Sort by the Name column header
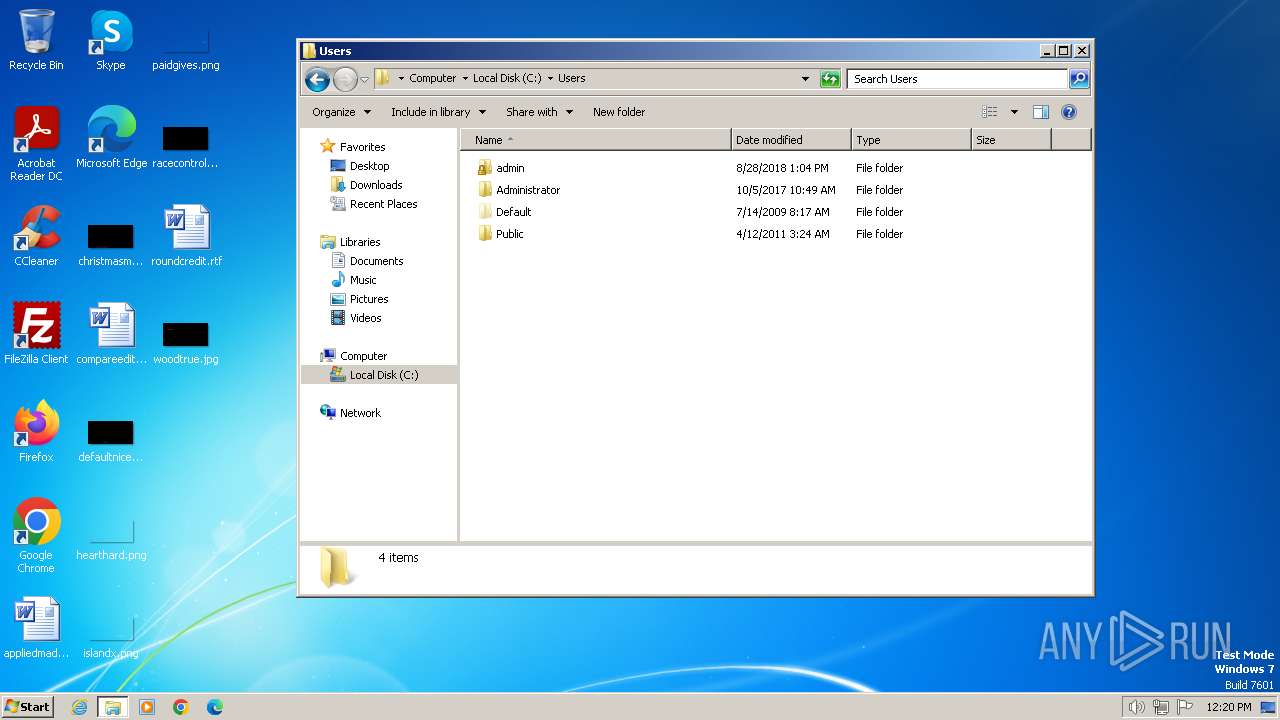Image resolution: width=1280 pixels, height=720 pixels. [596, 140]
